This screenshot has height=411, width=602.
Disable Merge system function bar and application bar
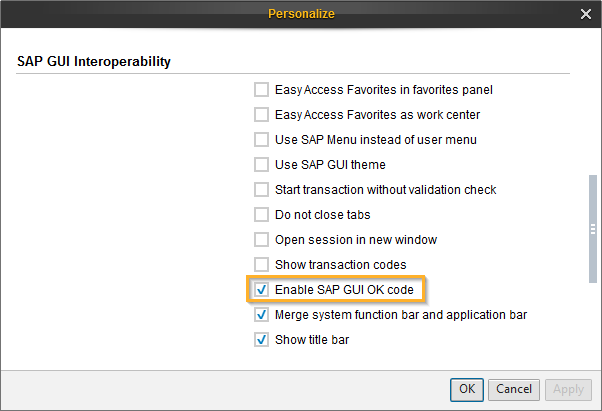click(x=262, y=315)
